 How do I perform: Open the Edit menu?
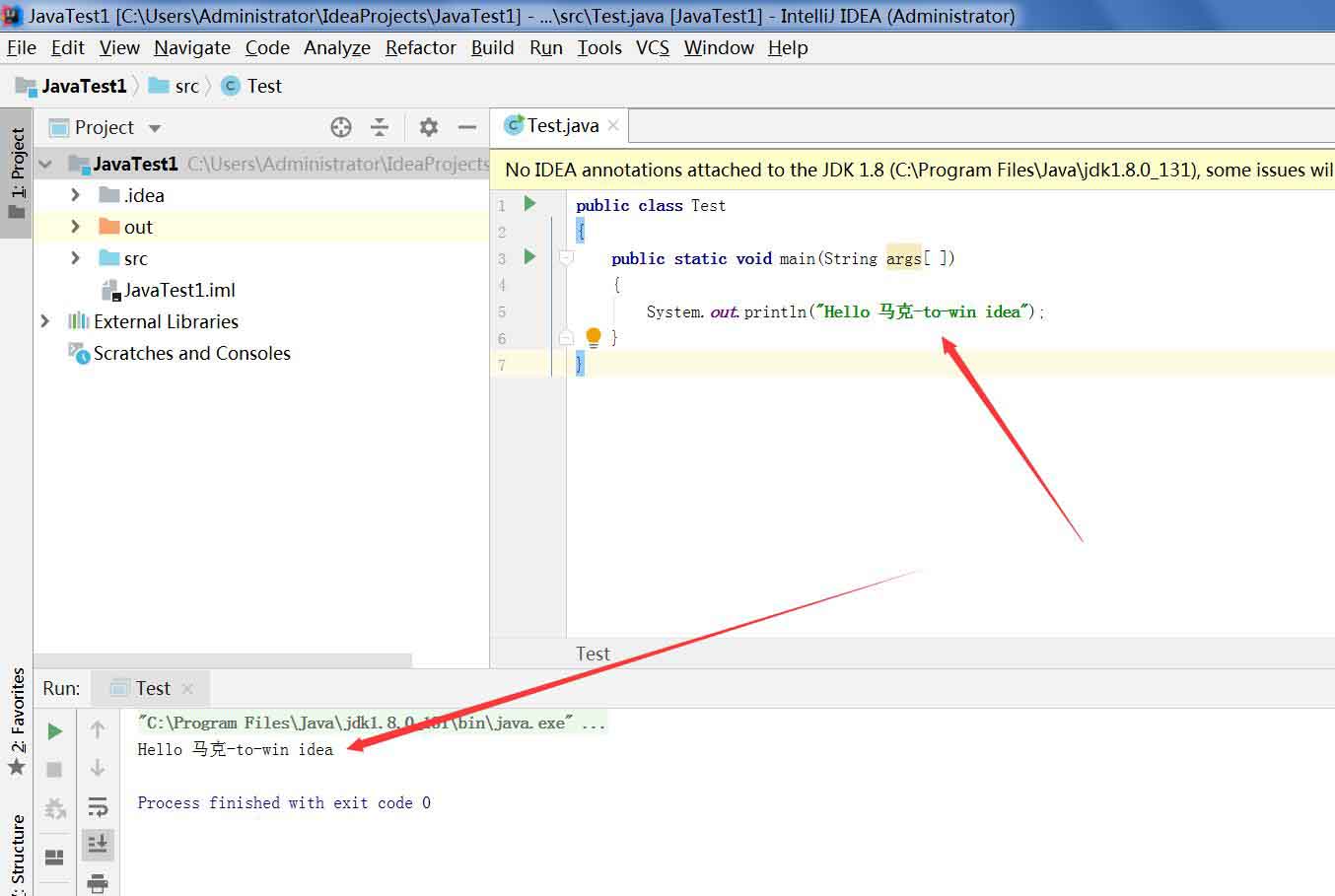coord(67,47)
